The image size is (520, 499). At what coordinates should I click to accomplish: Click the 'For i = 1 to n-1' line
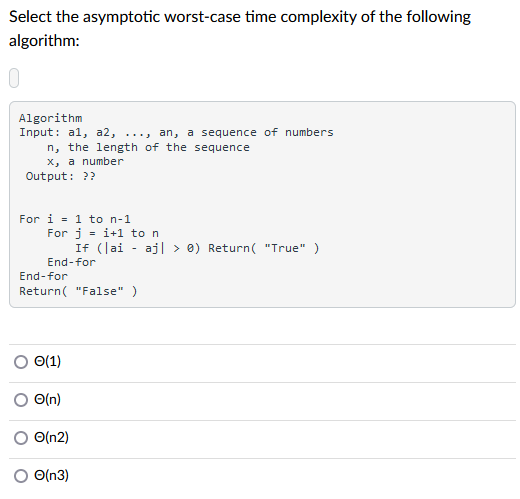point(75,219)
